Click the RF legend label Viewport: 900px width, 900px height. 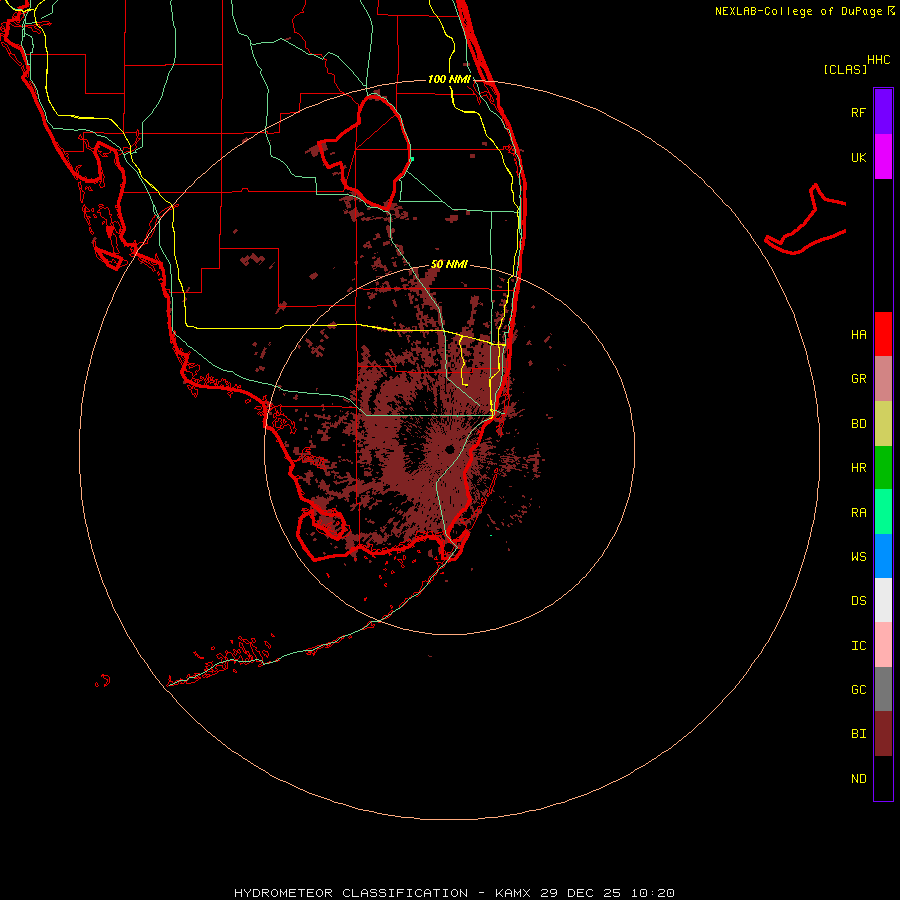pyautogui.click(x=858, y=112)
